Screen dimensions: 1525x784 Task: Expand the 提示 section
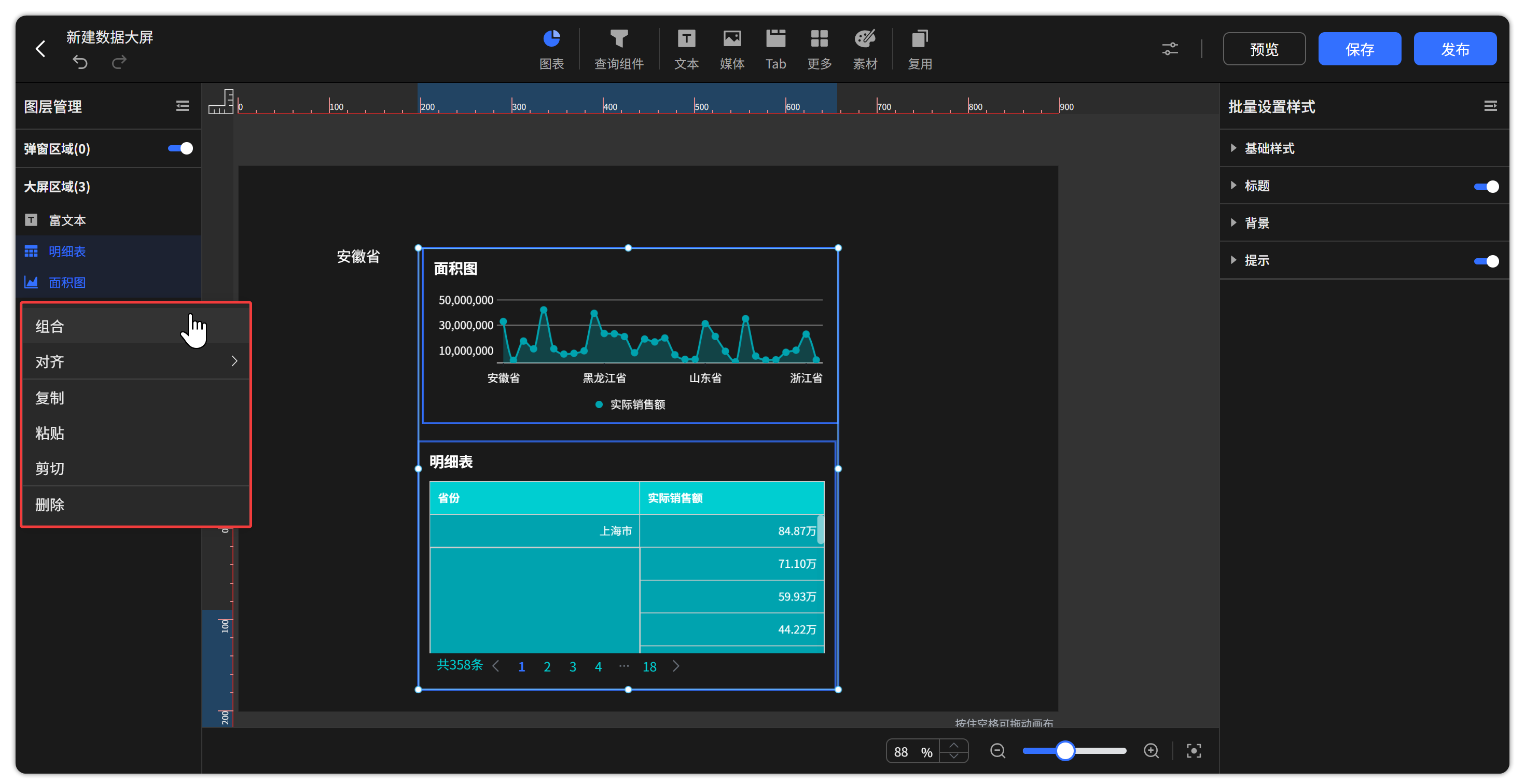[1233, 260]
